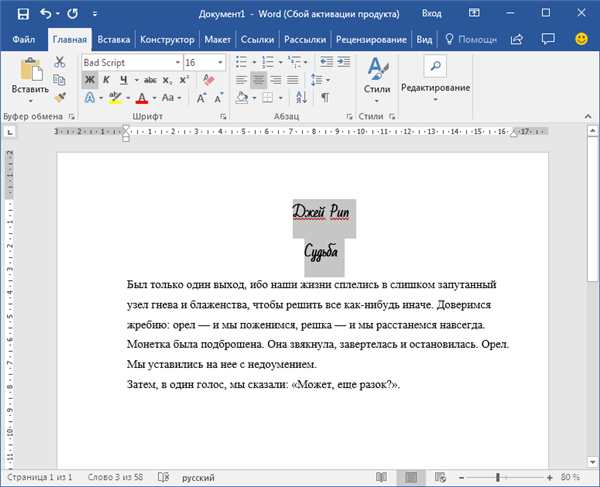The height and width of the screenshot is (487, 600).
Task: Open the Файл tab
Action: 23,40
